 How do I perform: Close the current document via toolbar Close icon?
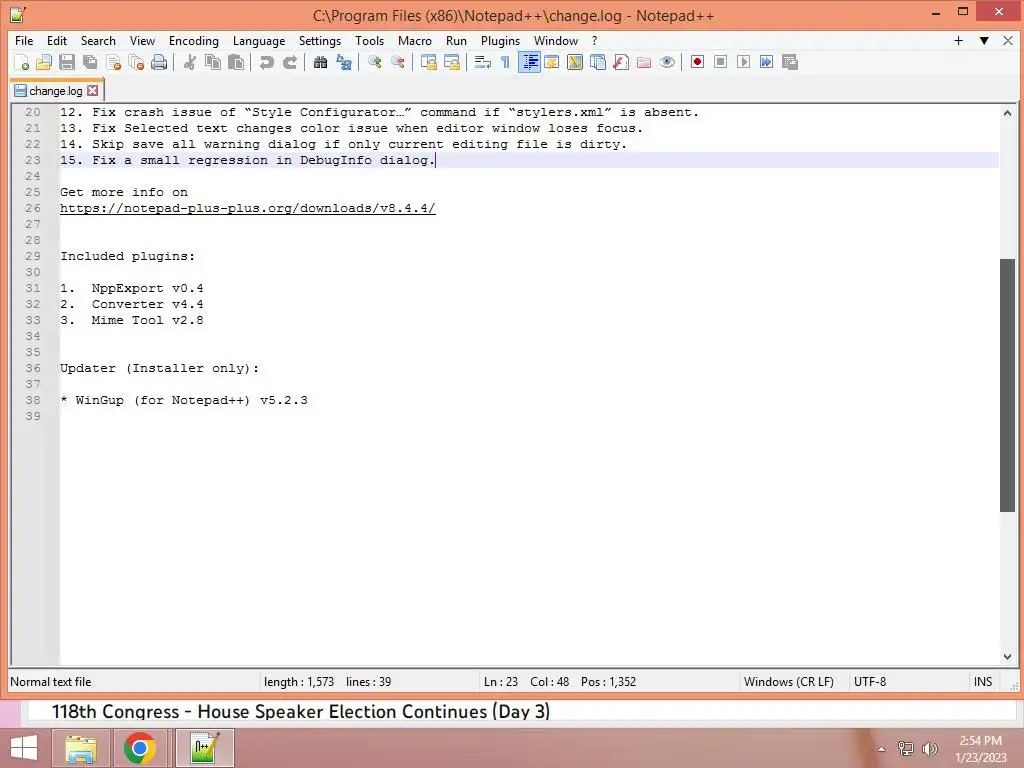coord(113,62)
